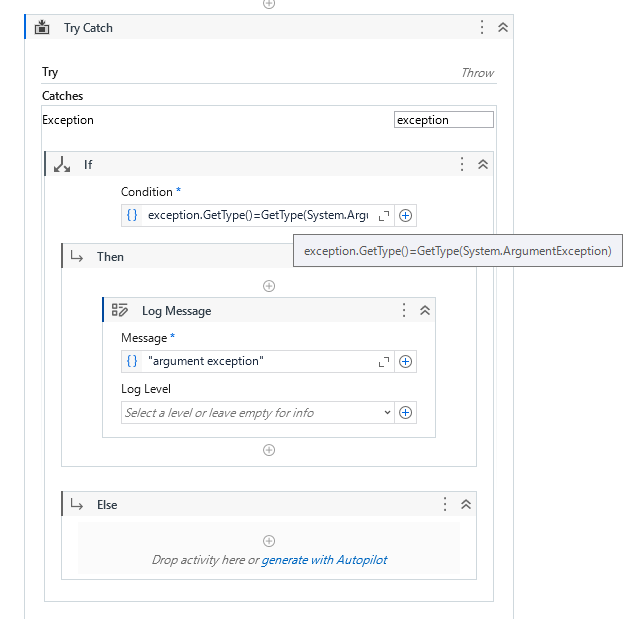Open the Log Level dropdown

click(x=388, y=412)
